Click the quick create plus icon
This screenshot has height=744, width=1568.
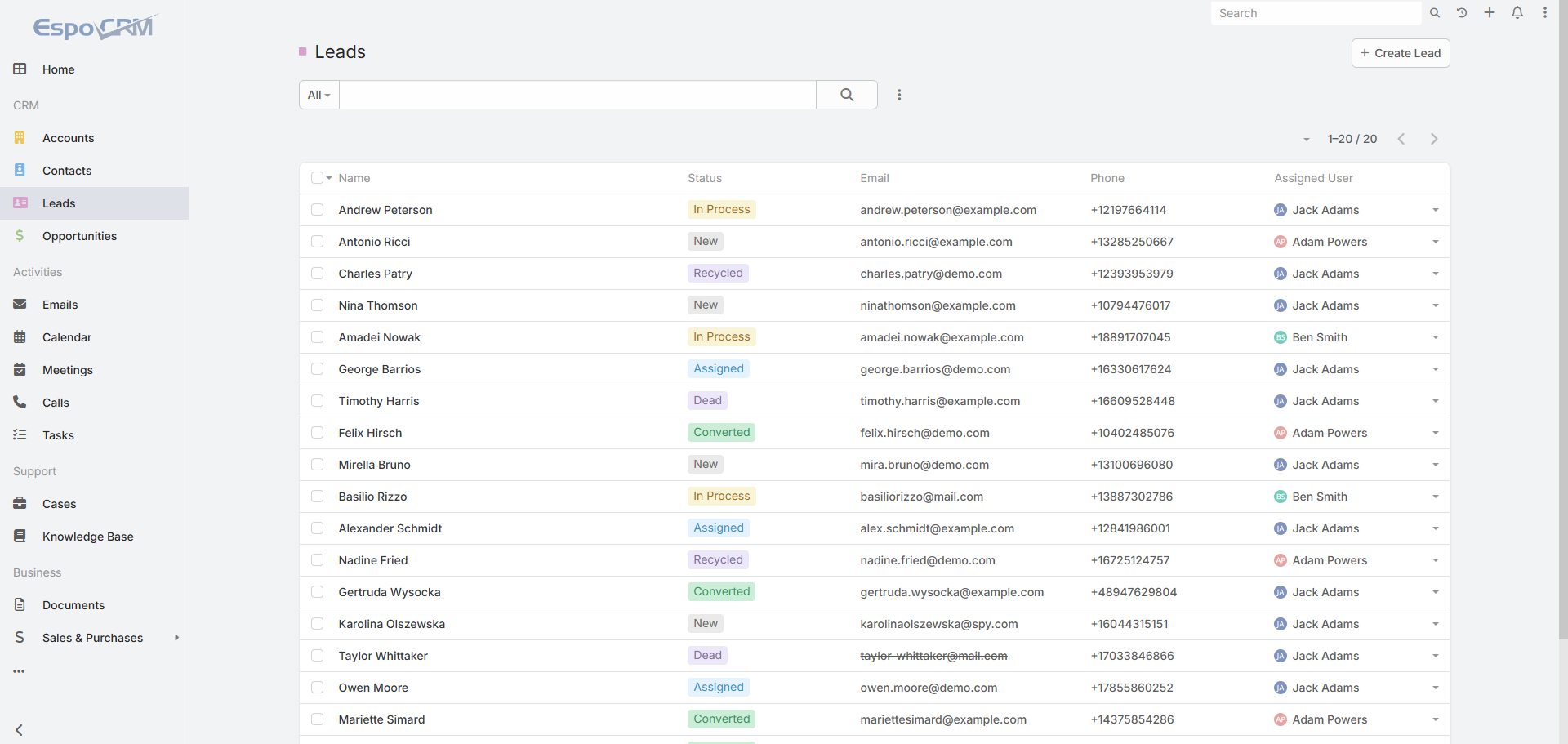(1490, 13)
